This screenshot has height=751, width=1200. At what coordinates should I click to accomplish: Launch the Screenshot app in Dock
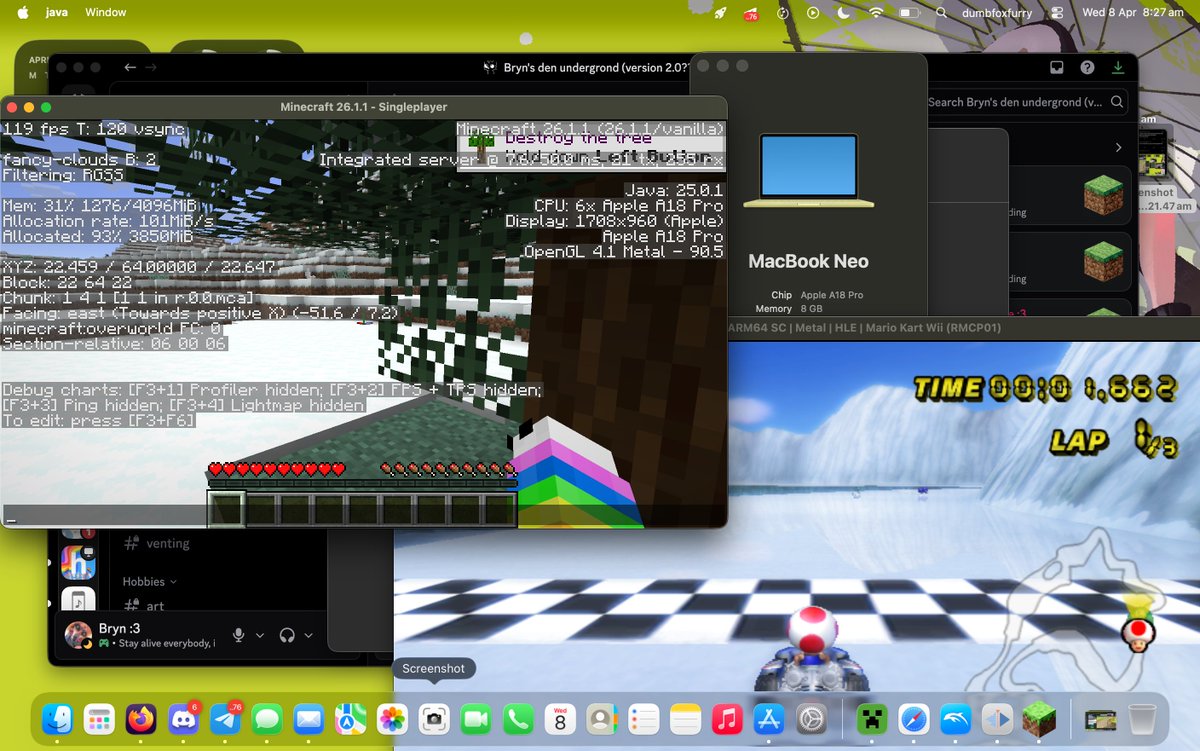coord(434,718)
